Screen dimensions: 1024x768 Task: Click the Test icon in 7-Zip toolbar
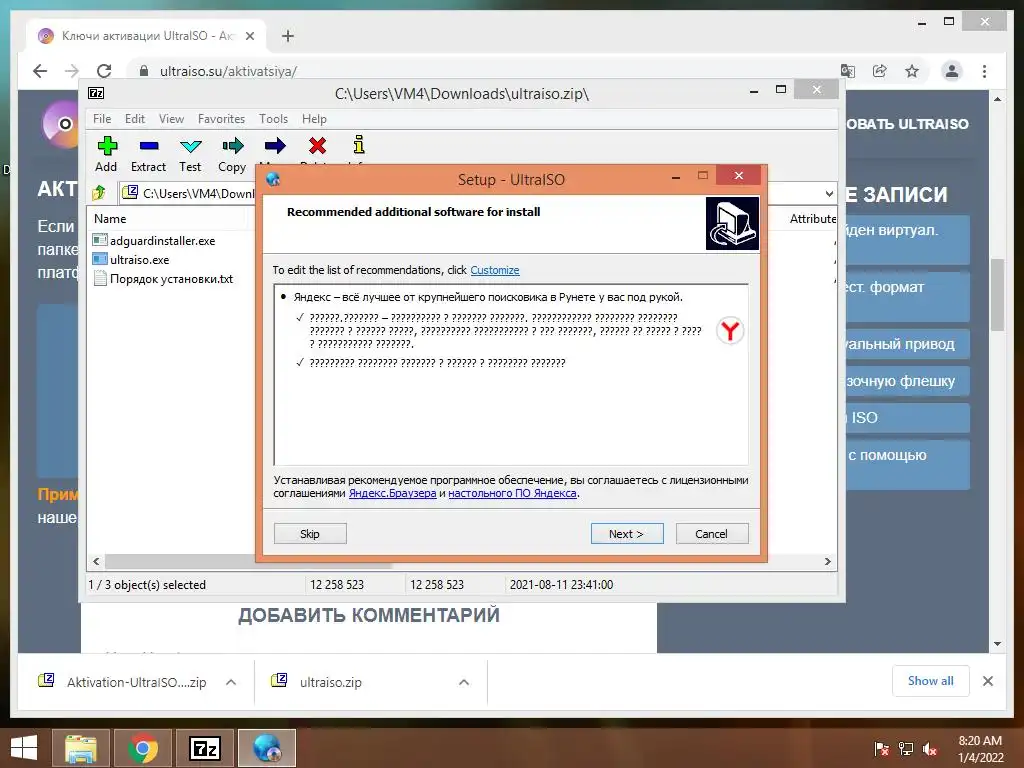click(x=190, y=146)
